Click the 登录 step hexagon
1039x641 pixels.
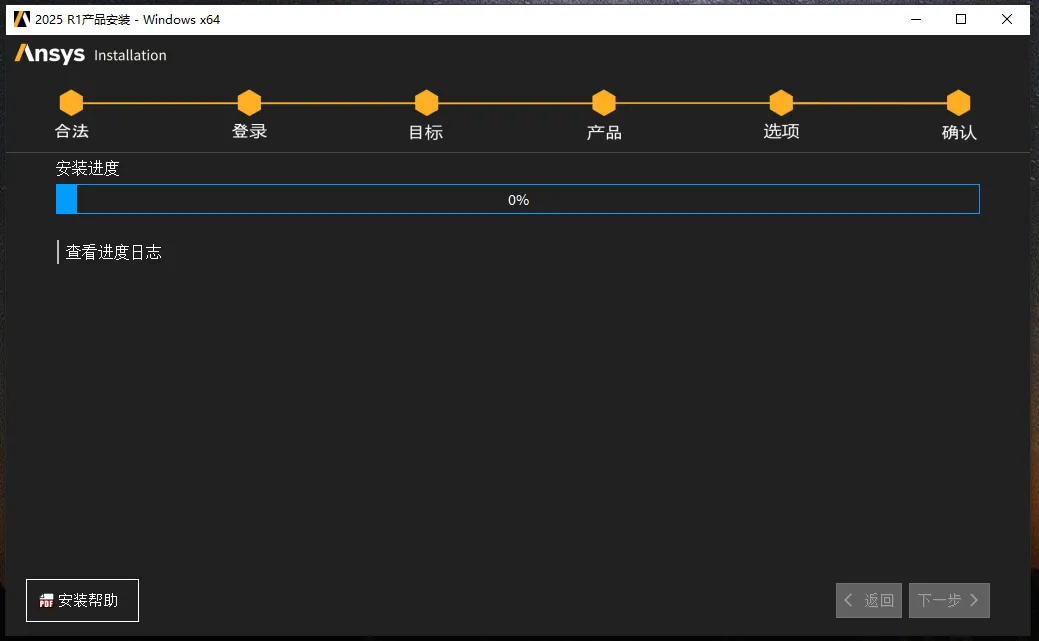(249, 103)
